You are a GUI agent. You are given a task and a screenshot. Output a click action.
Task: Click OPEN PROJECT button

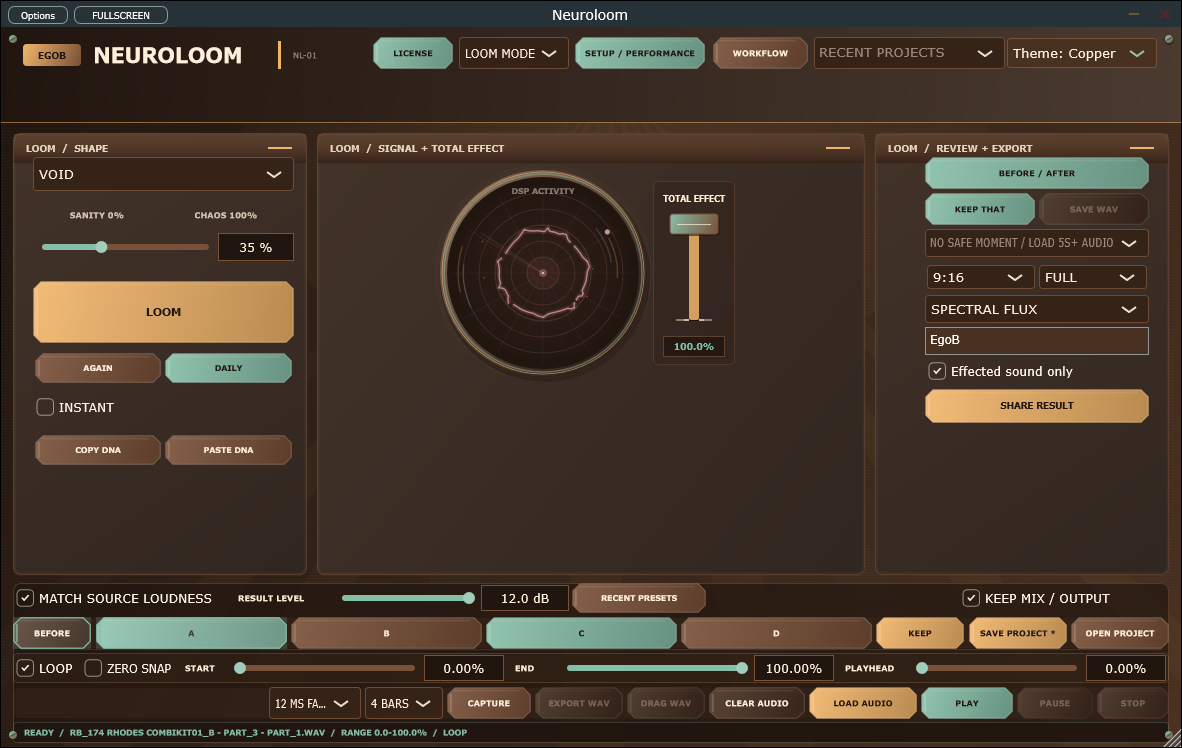(1119, 633)
